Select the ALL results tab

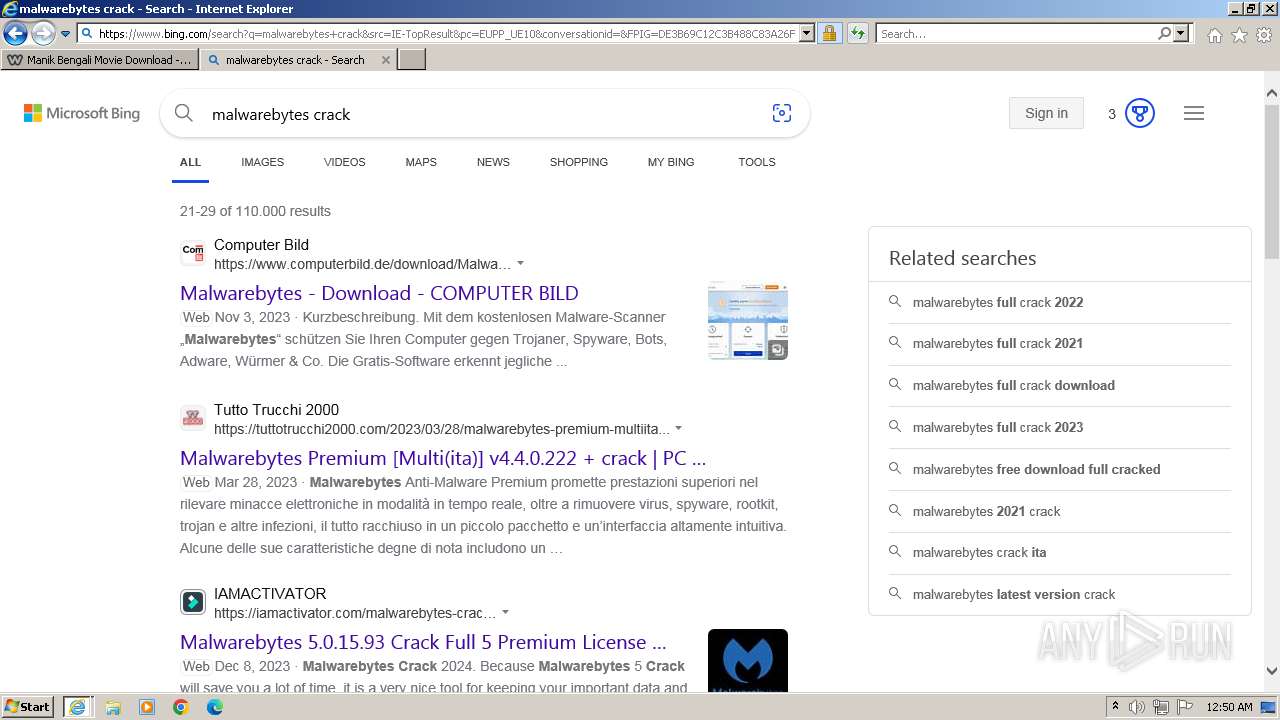pyautogui.click(x=190, y=162)
